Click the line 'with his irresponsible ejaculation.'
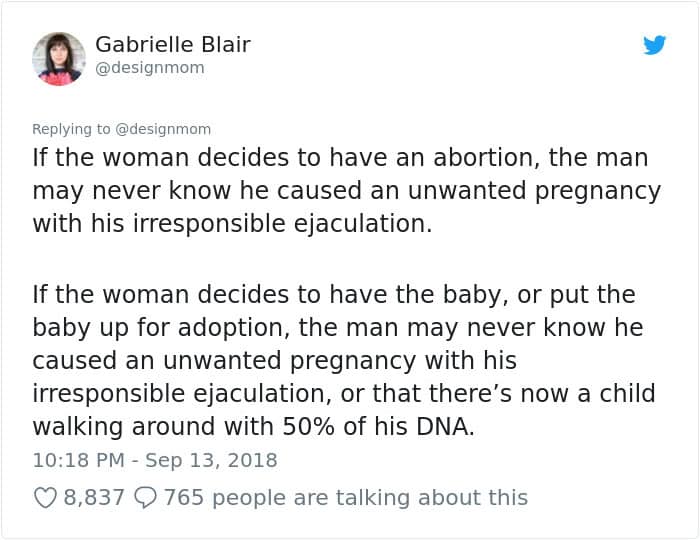 (232, 223)
